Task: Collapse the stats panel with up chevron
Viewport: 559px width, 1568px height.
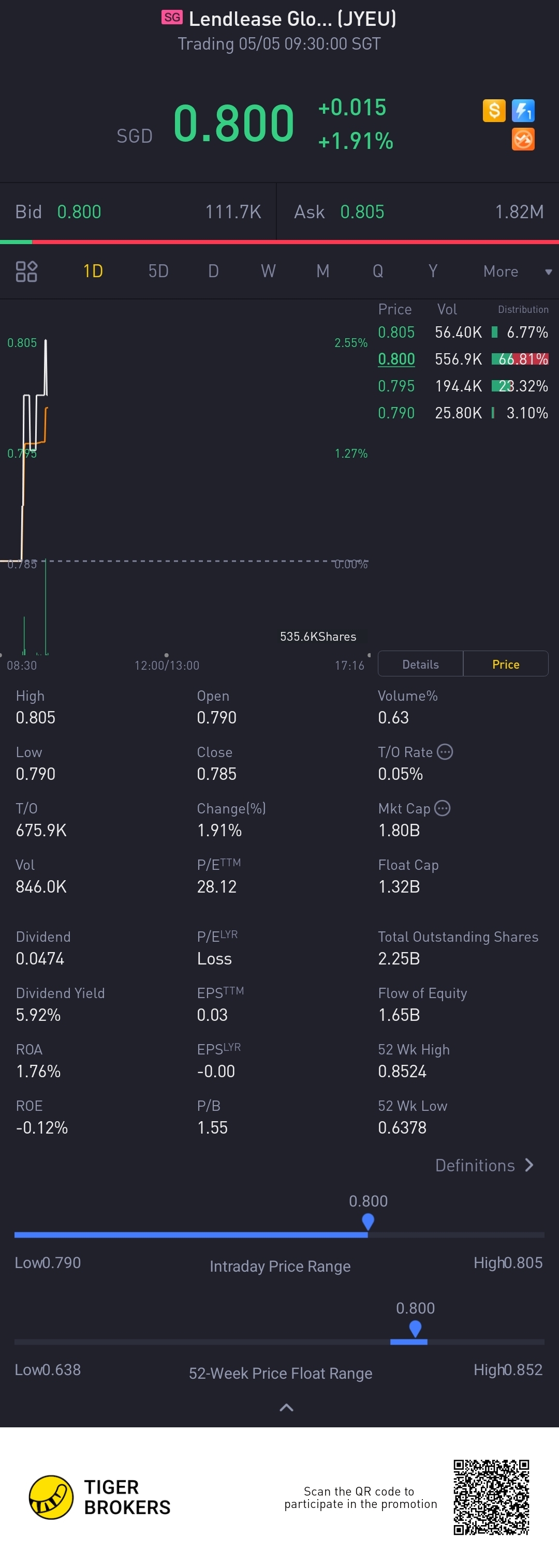Action: [286, 1407]
